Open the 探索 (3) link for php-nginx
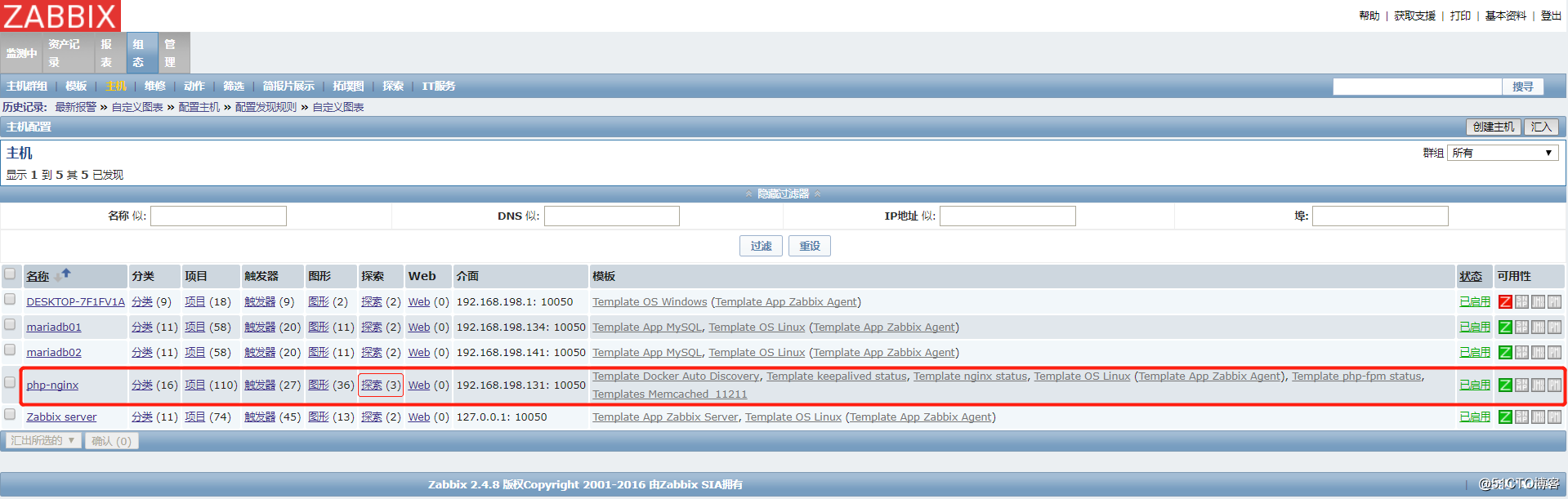1568x499 pixels. coord(381,385)
